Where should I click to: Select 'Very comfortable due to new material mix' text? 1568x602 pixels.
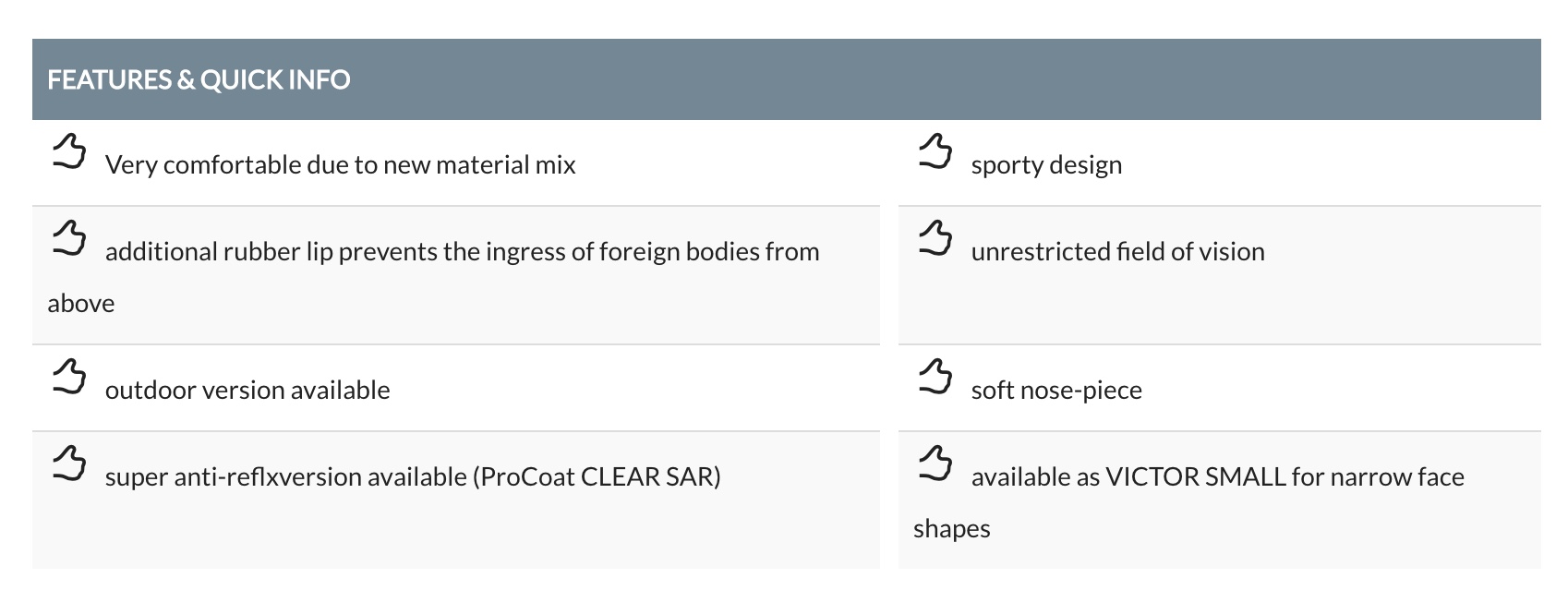tap(341, 164)
